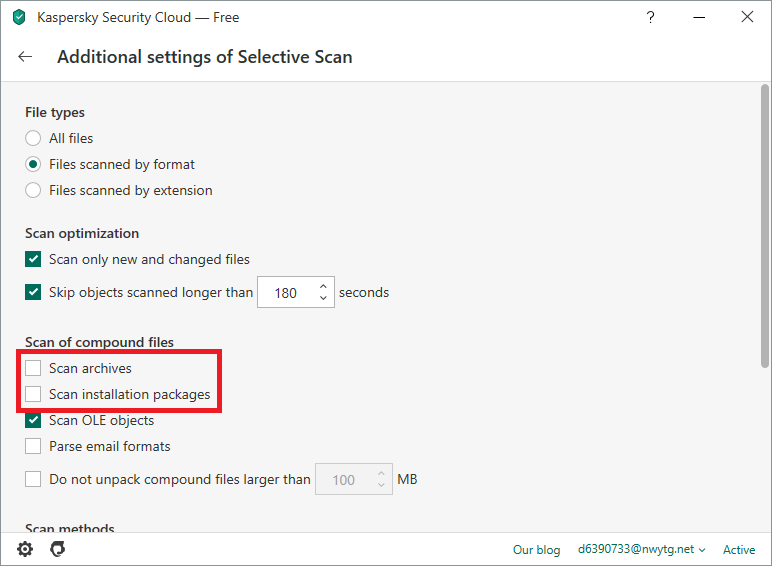Click the 180 seconds input field

(286, 293)
